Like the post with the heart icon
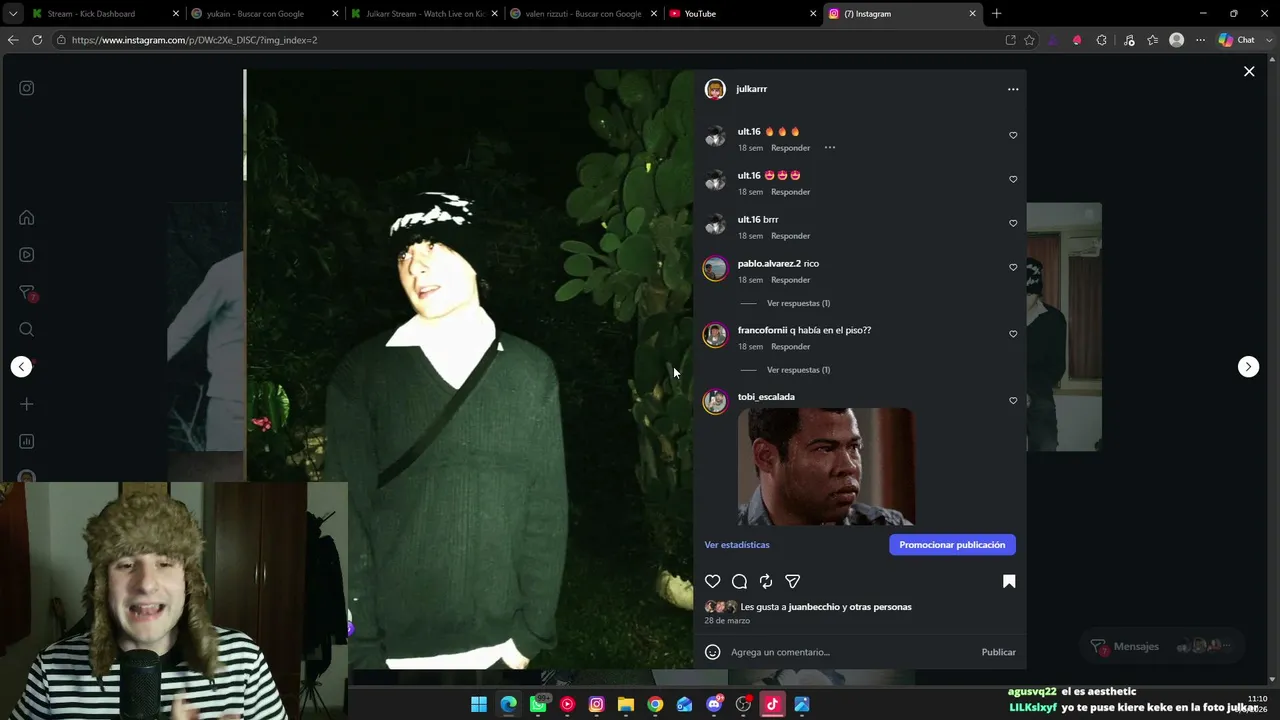The height and width of the screenshot is (720, 1280). click(713, 581)
